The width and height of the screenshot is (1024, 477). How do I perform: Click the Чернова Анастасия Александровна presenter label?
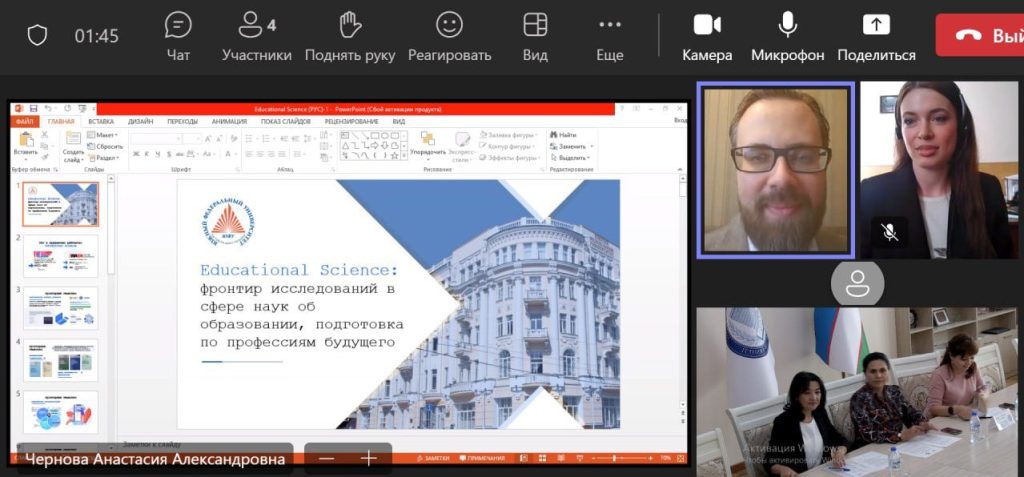155,459
